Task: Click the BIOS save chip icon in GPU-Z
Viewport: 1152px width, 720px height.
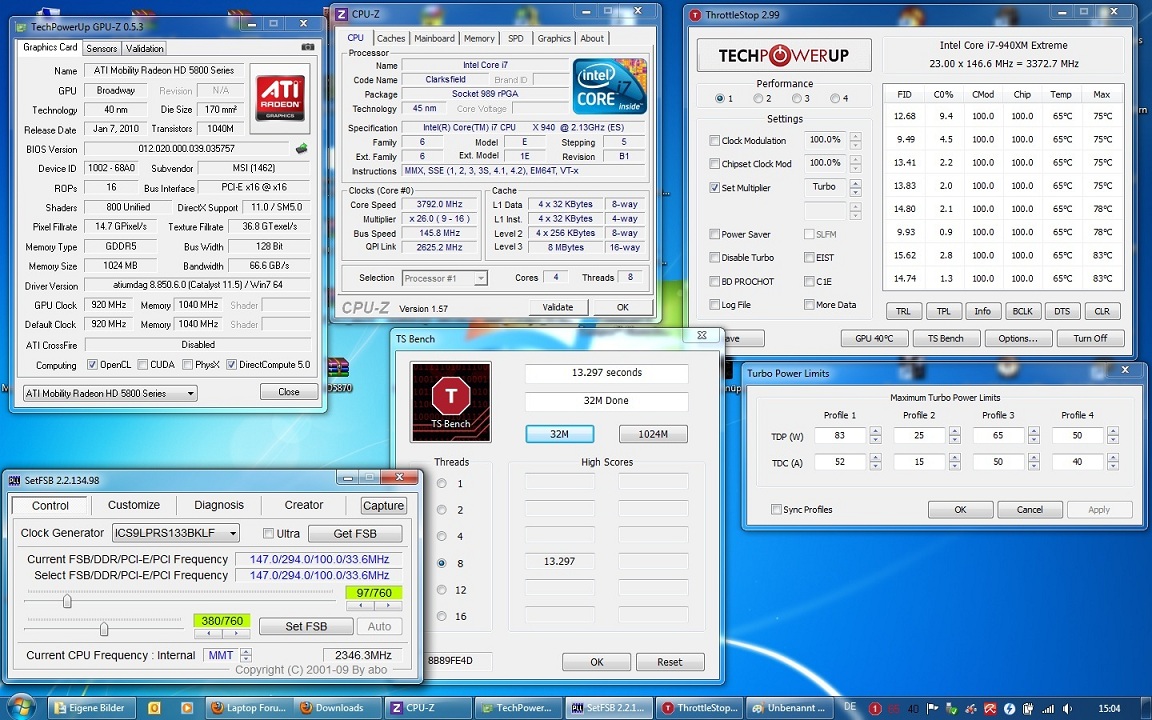Action: (x=301, y=148)
